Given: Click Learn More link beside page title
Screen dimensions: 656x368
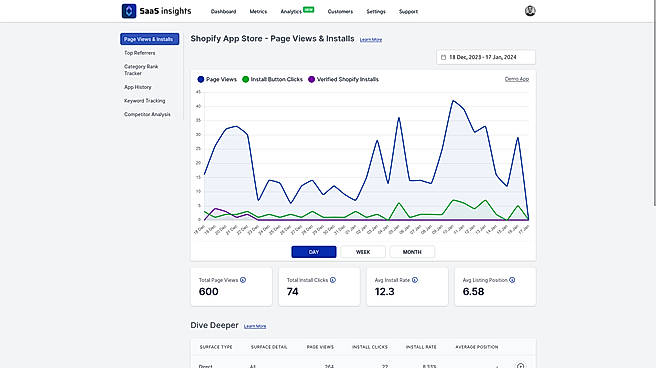Looking at the screenshot, I should pyautogui.click(x=371, y=40).
